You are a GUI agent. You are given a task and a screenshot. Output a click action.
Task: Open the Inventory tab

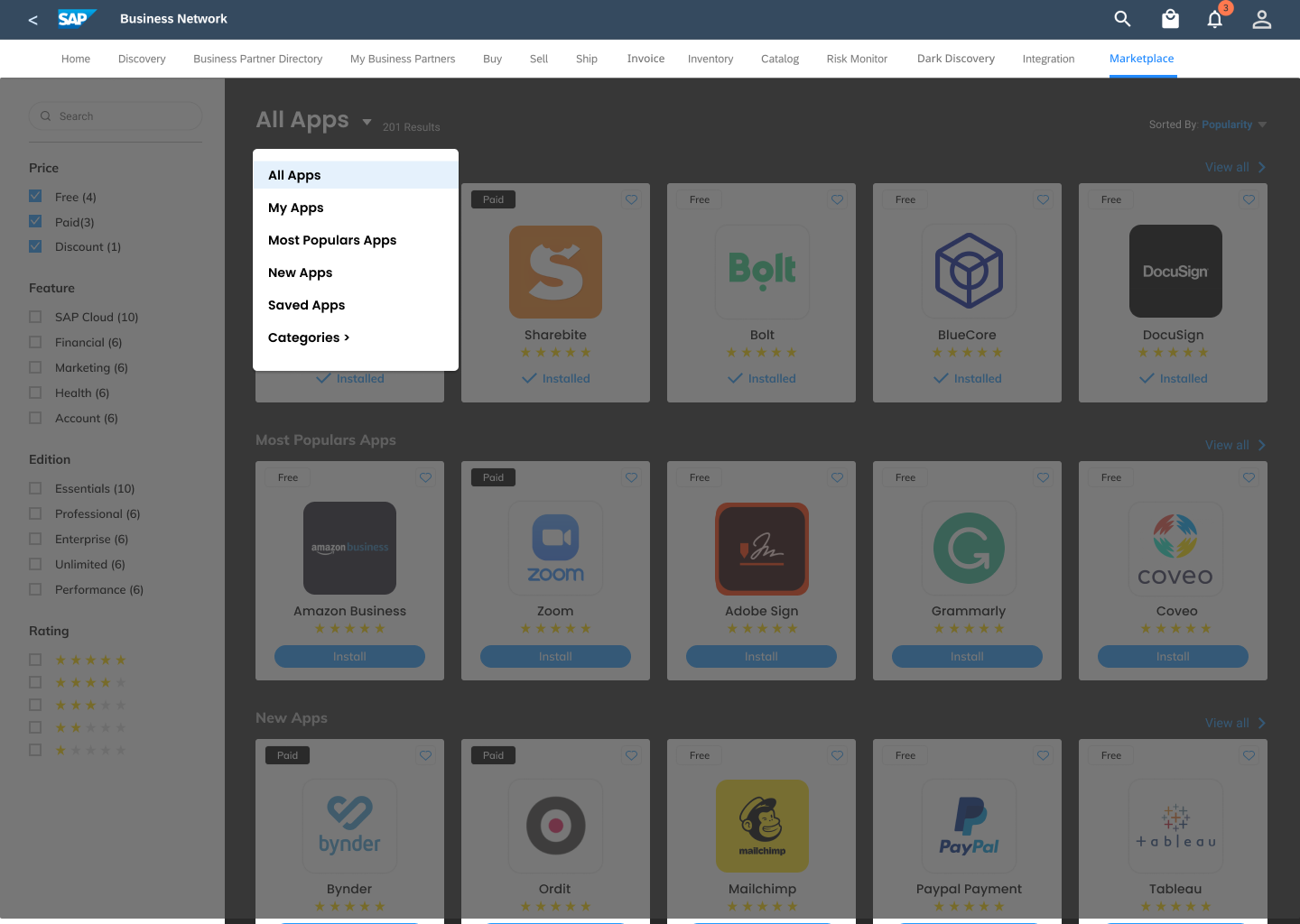point(710,59)
